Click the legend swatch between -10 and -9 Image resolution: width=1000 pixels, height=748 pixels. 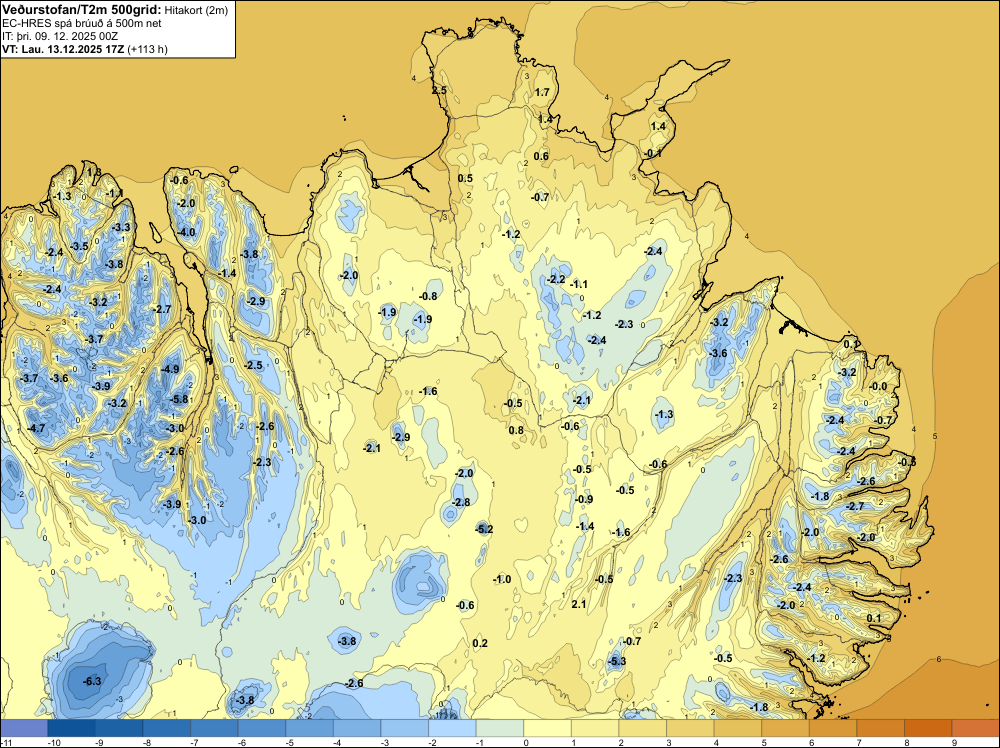(x=71, y=728)
